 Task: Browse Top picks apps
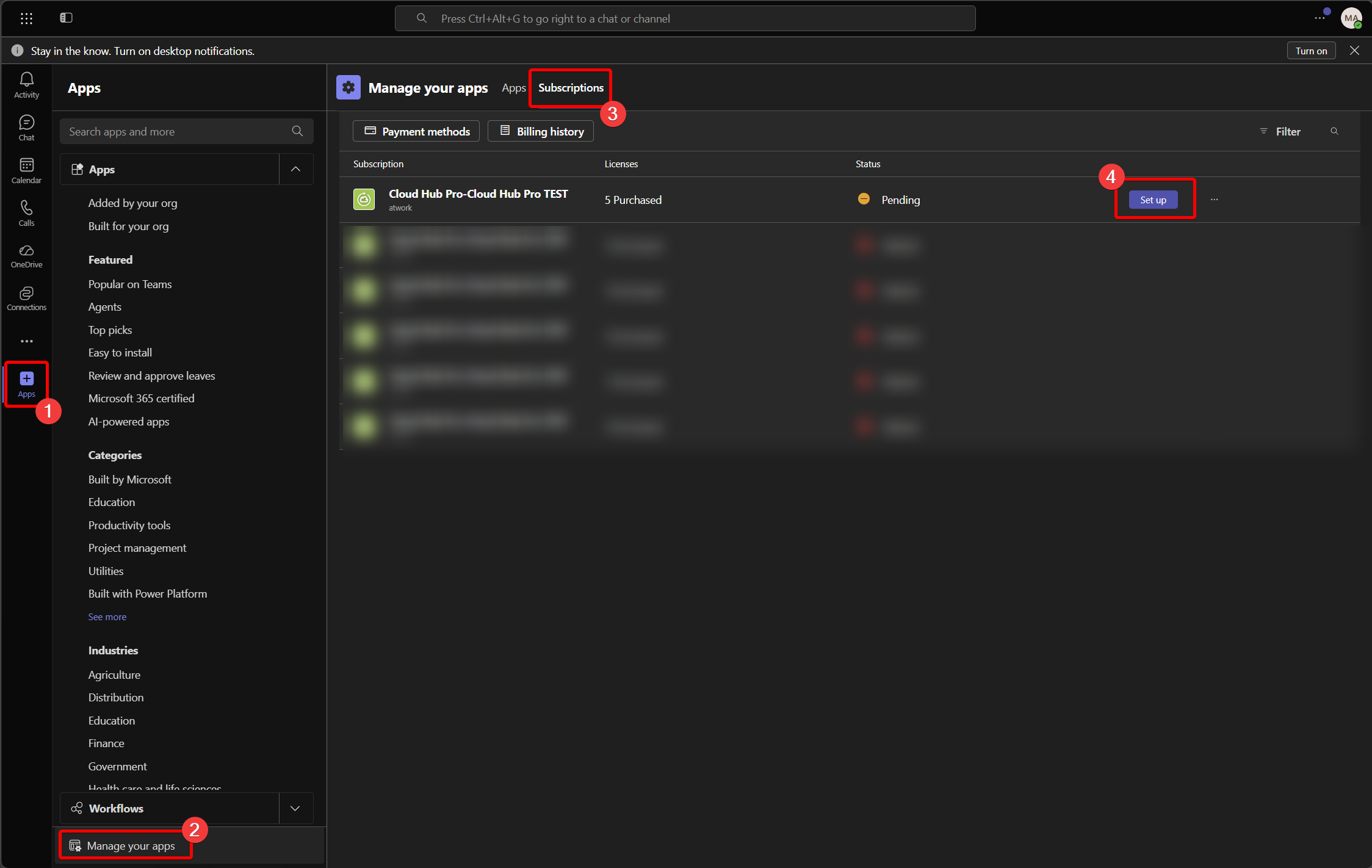click(x=110, y=330)
